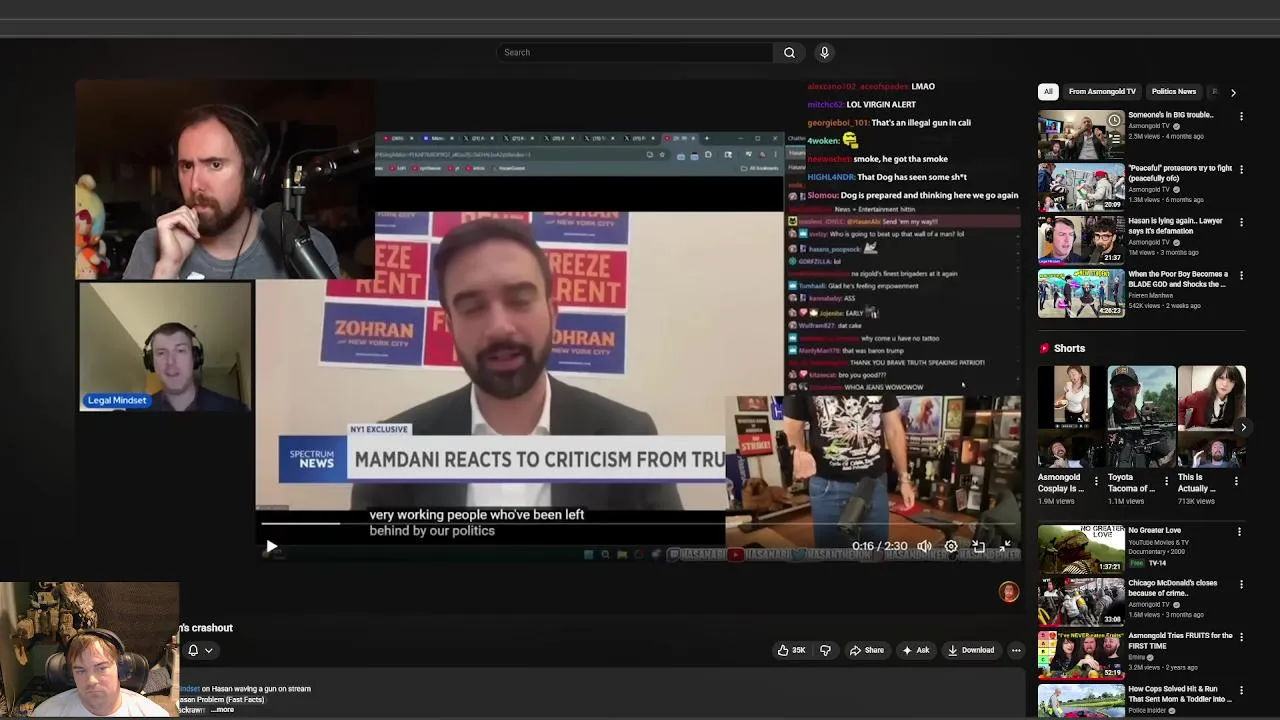Open options for 'Poor Boy Becomes BLADE GOD'
This screenshot has width=1280, height=720.
1241,275
